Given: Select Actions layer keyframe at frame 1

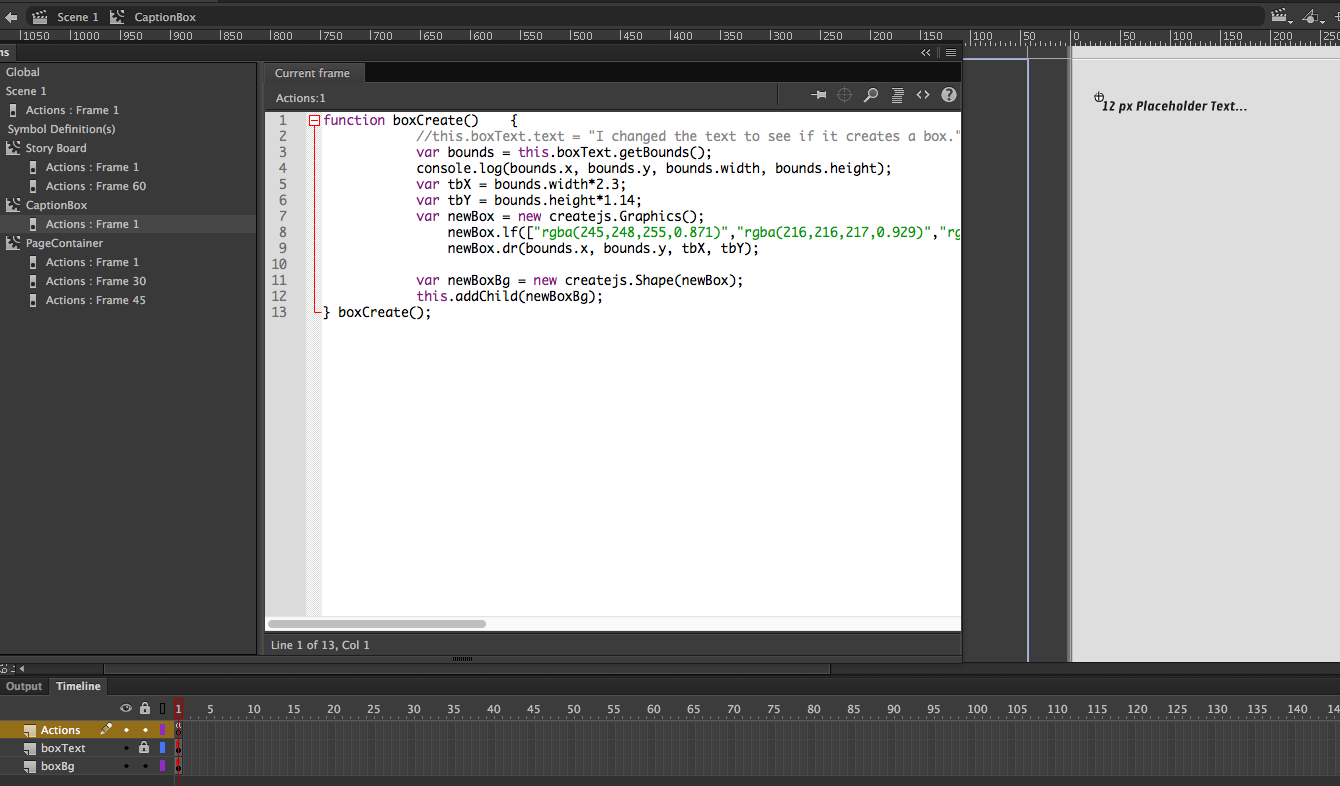Looking at the screenshot, I should pos(178,730).
